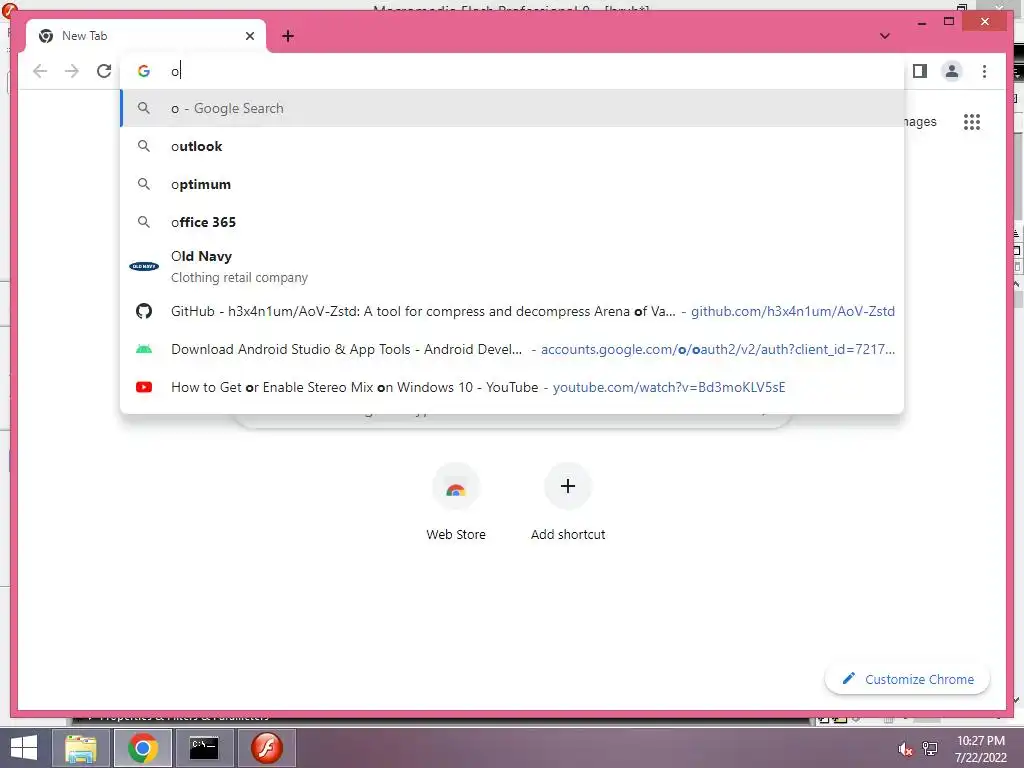The width and height of the screenshot is (1024, 768).
Task: Open the YouTube Stereo Mix suggestion
Action: pos(512,387)
